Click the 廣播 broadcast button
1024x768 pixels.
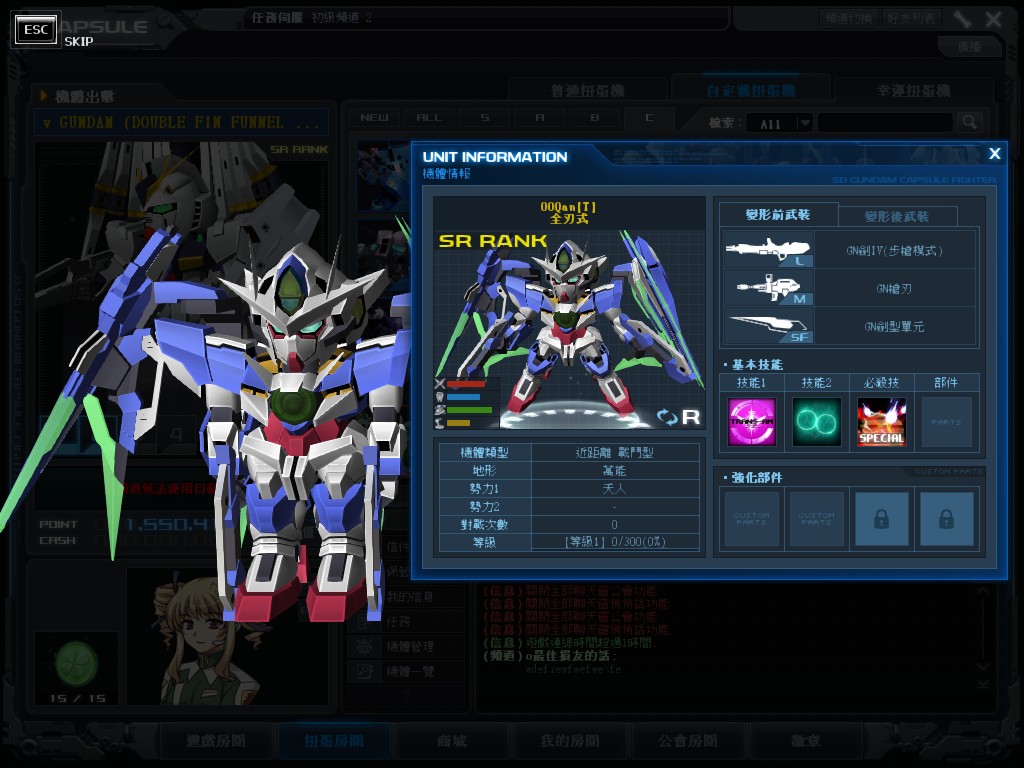(x=970, y=46)
